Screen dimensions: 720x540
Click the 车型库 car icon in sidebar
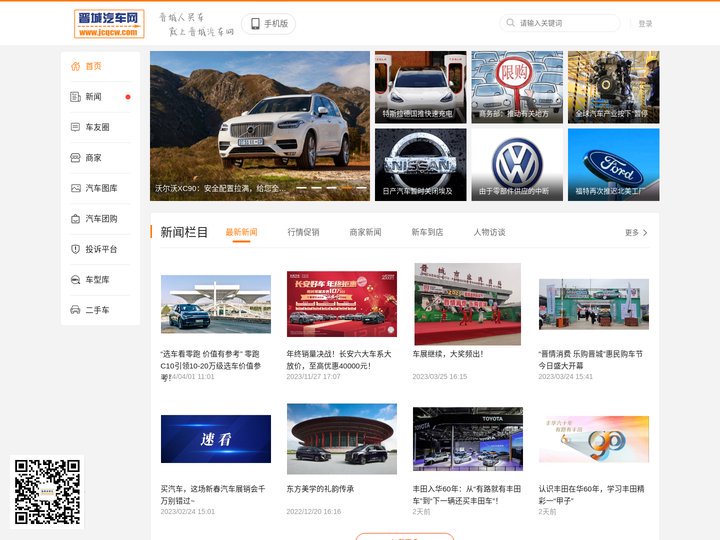(75, 280)
